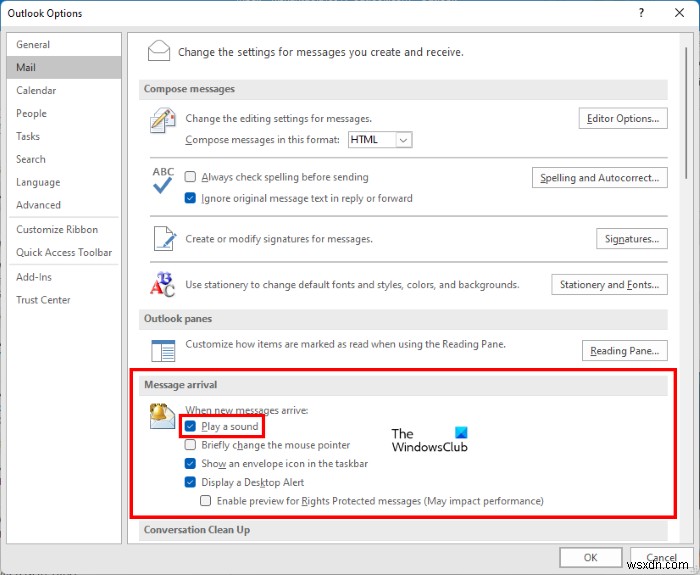This screenshot has height=575, width=700.
Task: Click 'Create or modify signatures for messages.' text
Action: 279,239
